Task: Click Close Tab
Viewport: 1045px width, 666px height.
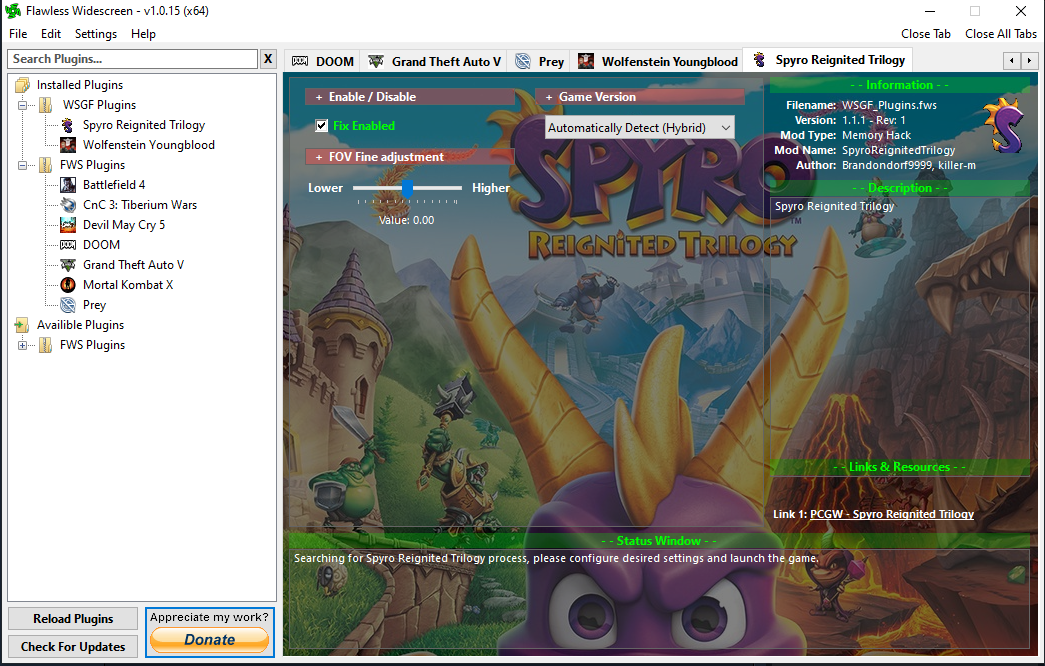Action: pyautogui.click(x=926, y=34)
